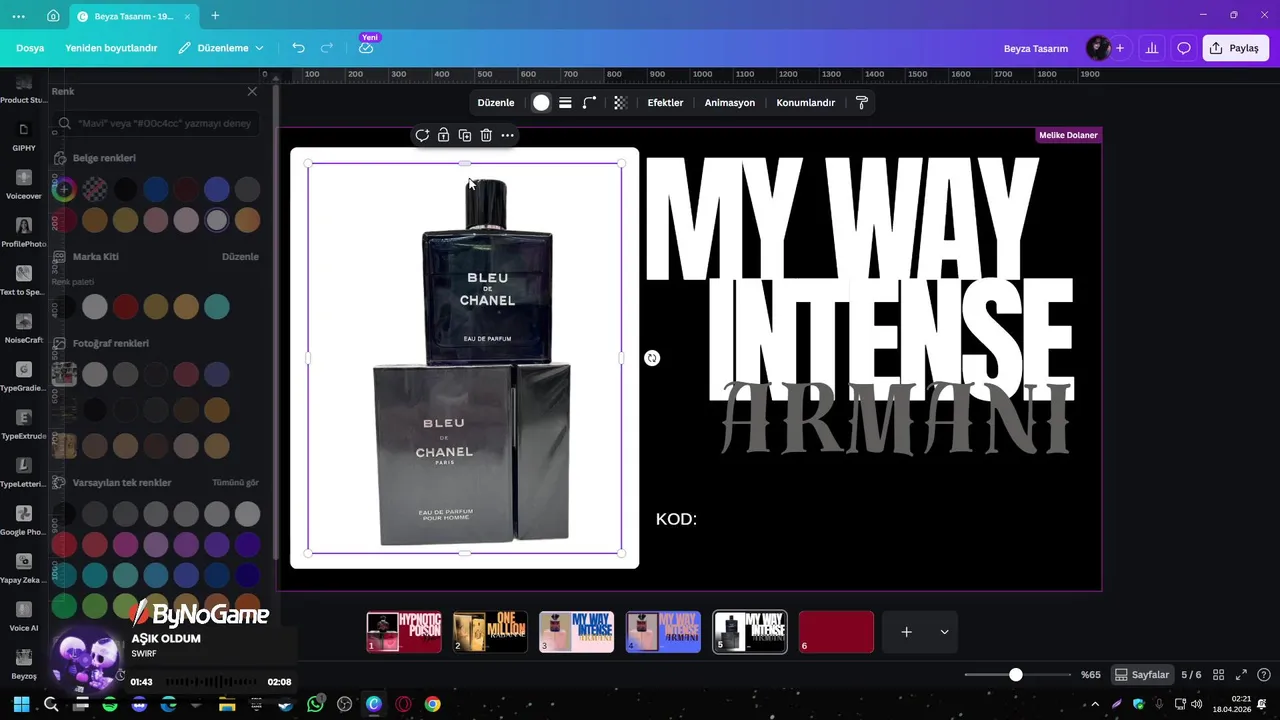Select page 2 One Million thumbnail
Image resolution: width=1280 pixels, height=720 pixels.
click(x=490, y=632)
